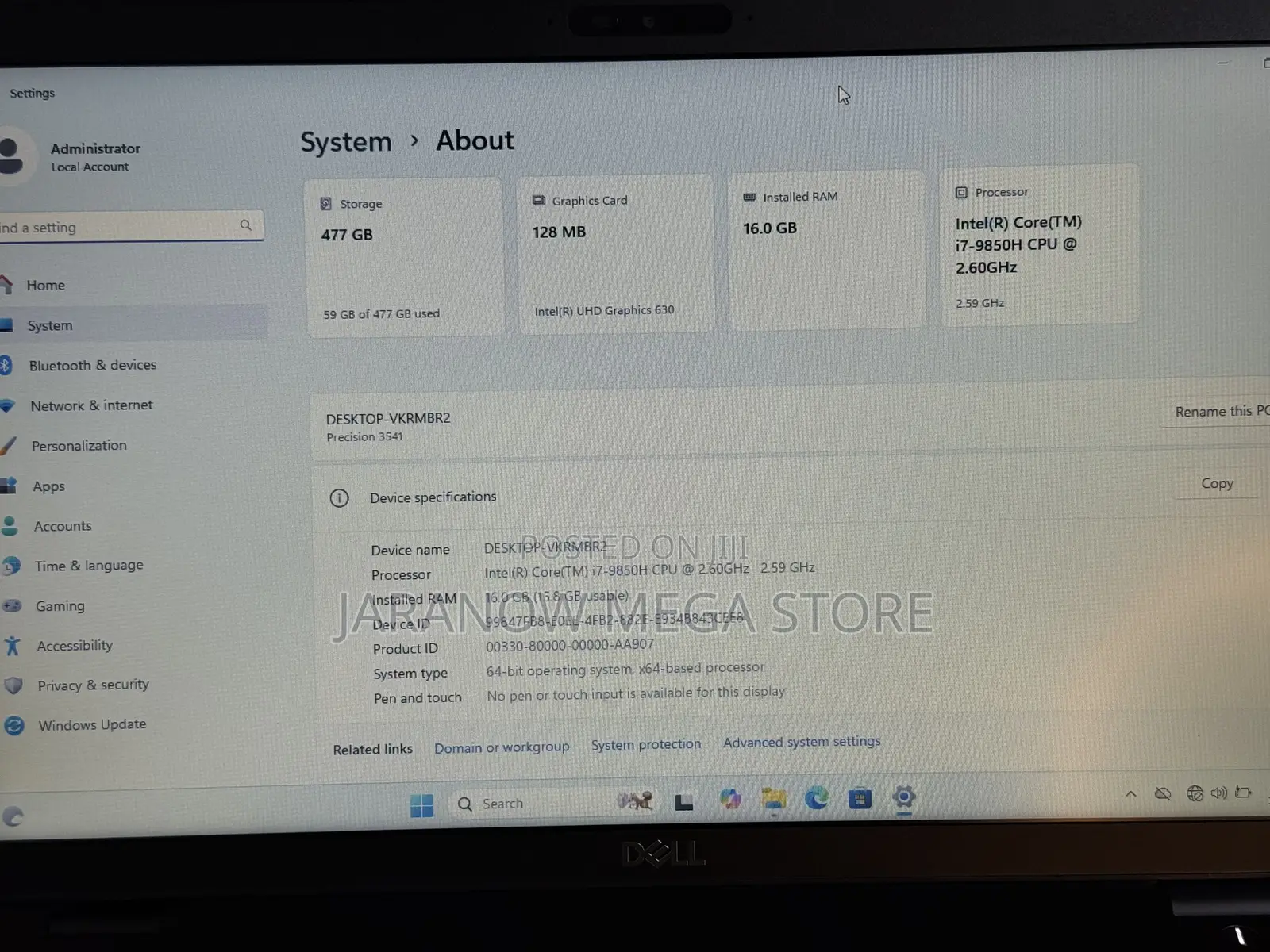Click the Find a setting search field
This screenshot has height=952, width=1270.
coord(131,227)
